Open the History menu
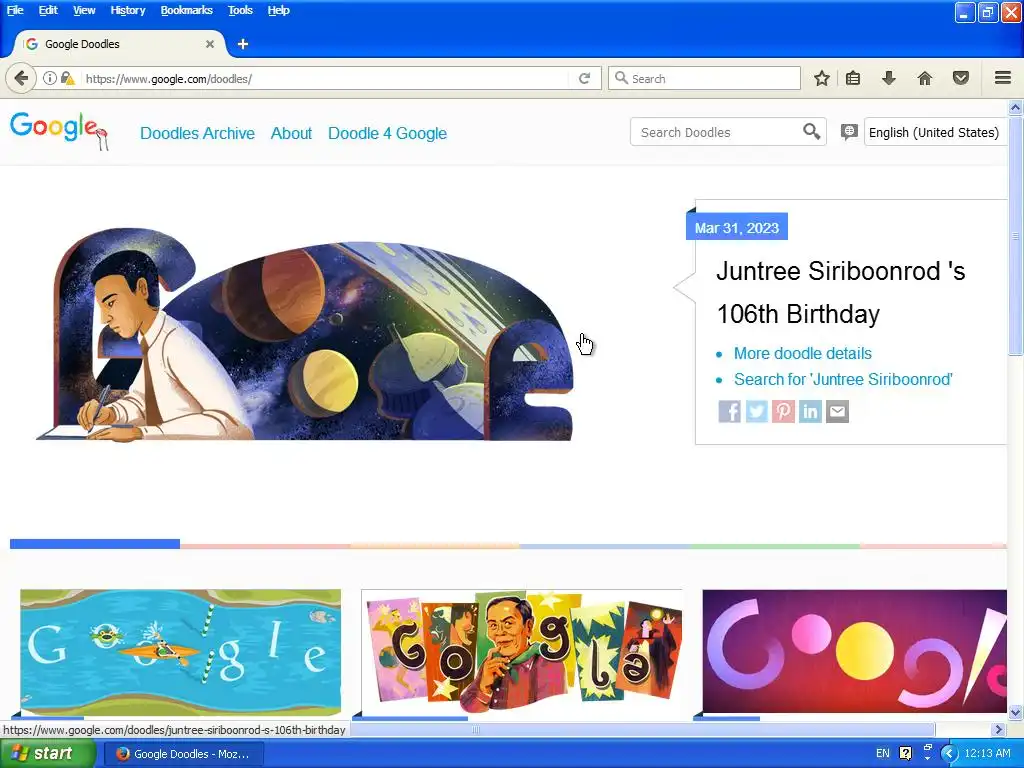1024x768 pixels. point(128,10)
